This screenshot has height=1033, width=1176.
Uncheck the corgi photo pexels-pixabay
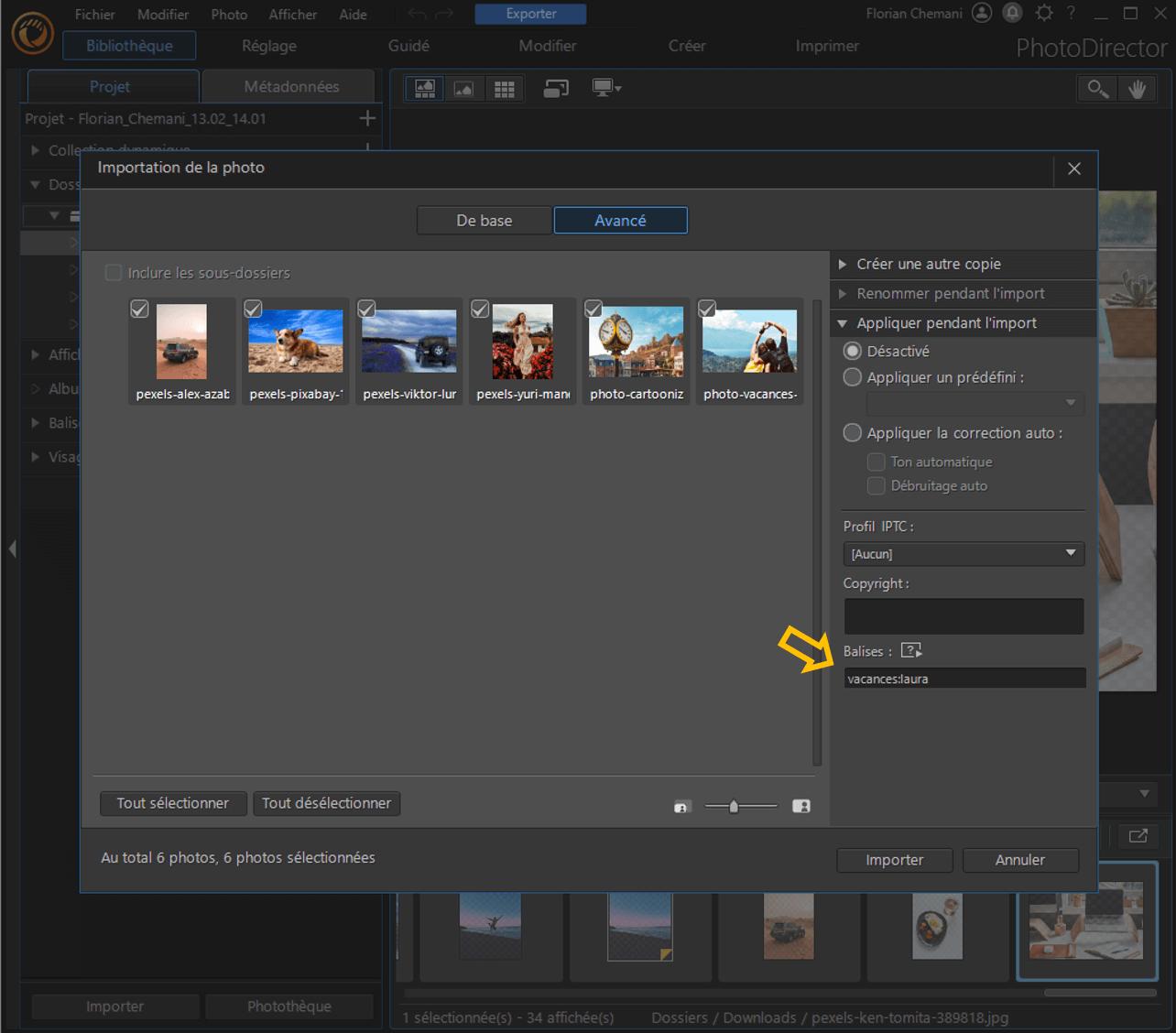pyautogui.click(x=253, y=309)
